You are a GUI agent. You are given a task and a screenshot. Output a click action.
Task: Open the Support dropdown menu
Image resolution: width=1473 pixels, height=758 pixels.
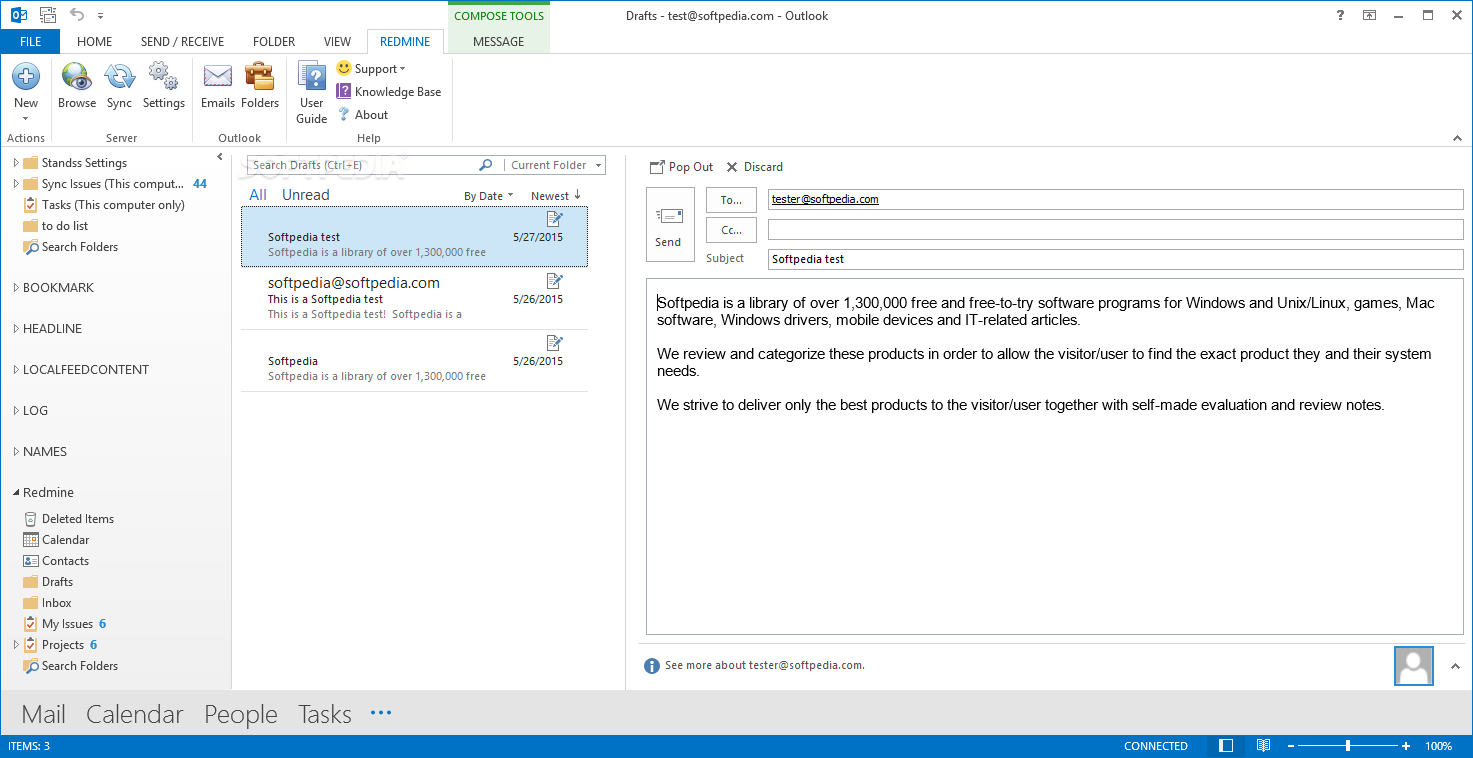pyautogui.click(x=371, y=69)
